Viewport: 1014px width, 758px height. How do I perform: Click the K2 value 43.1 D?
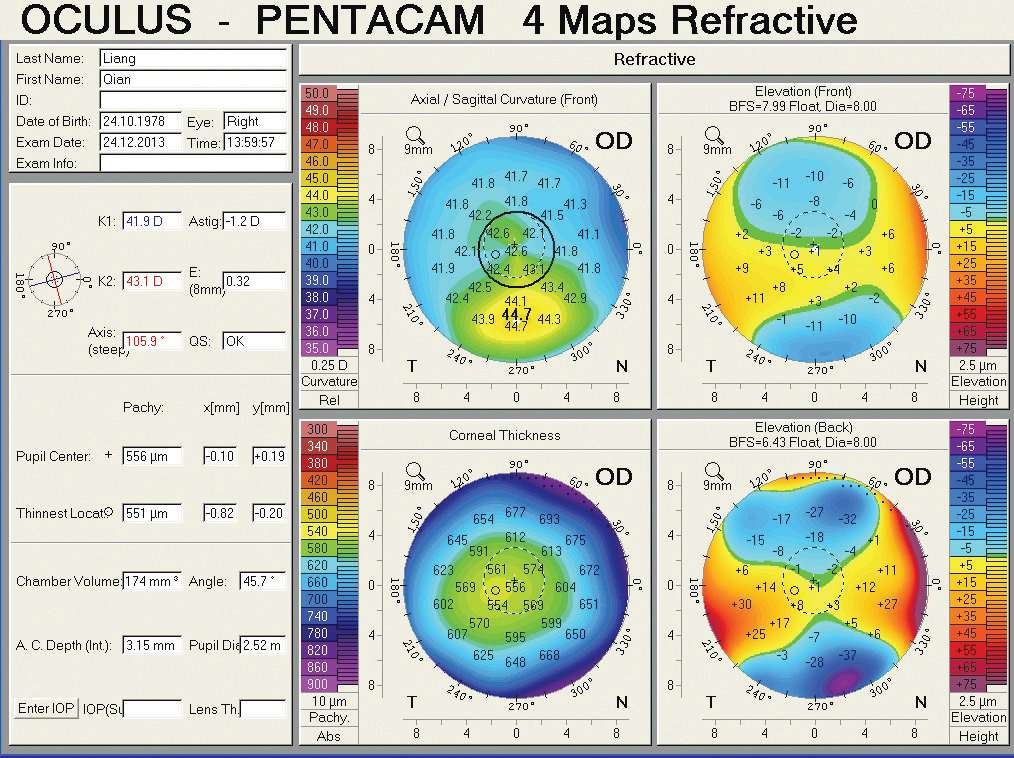pos(152,281)
